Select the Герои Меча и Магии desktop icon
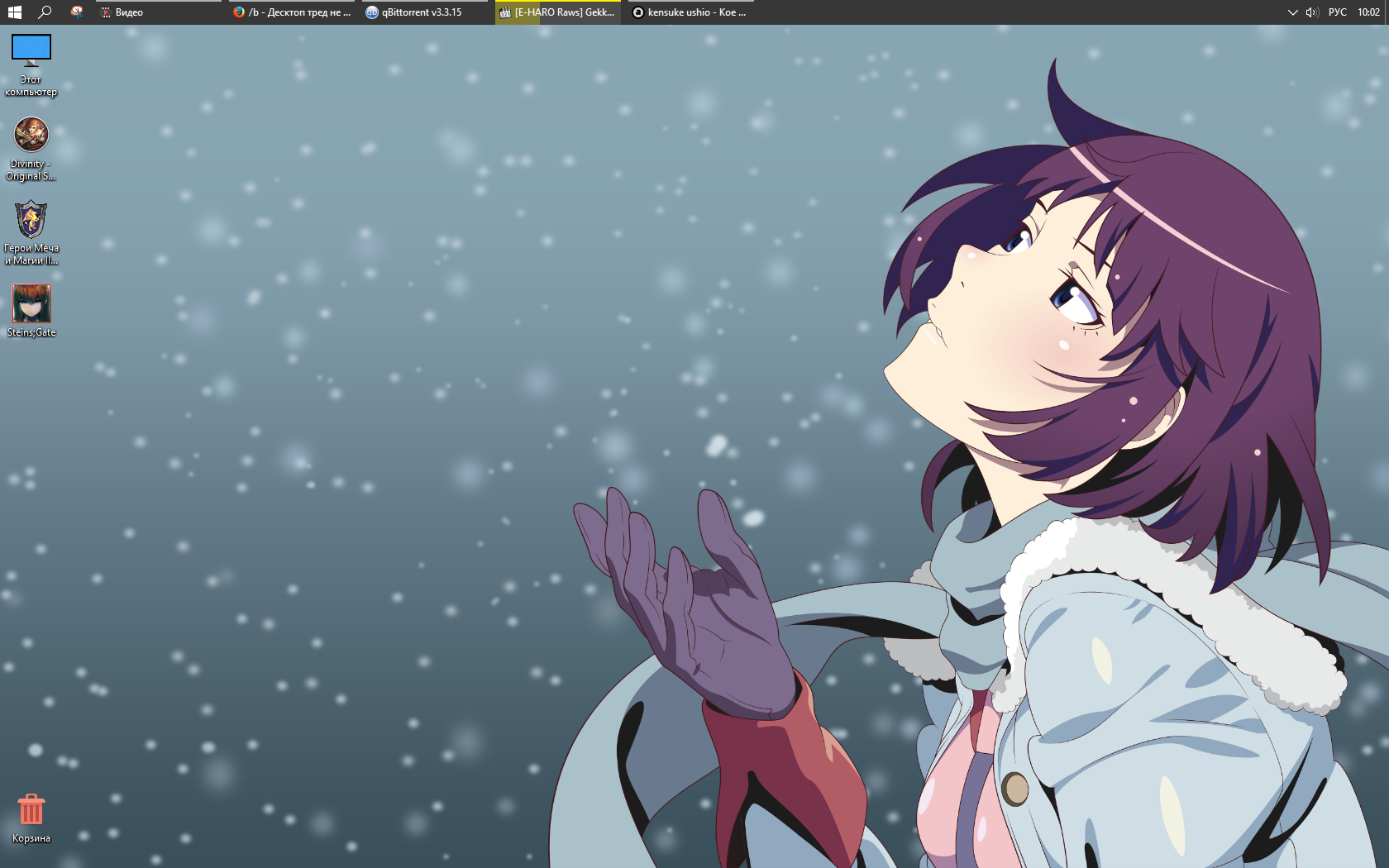The width and height of the screenshot is (1389, 868). click(x=31, y=233)
